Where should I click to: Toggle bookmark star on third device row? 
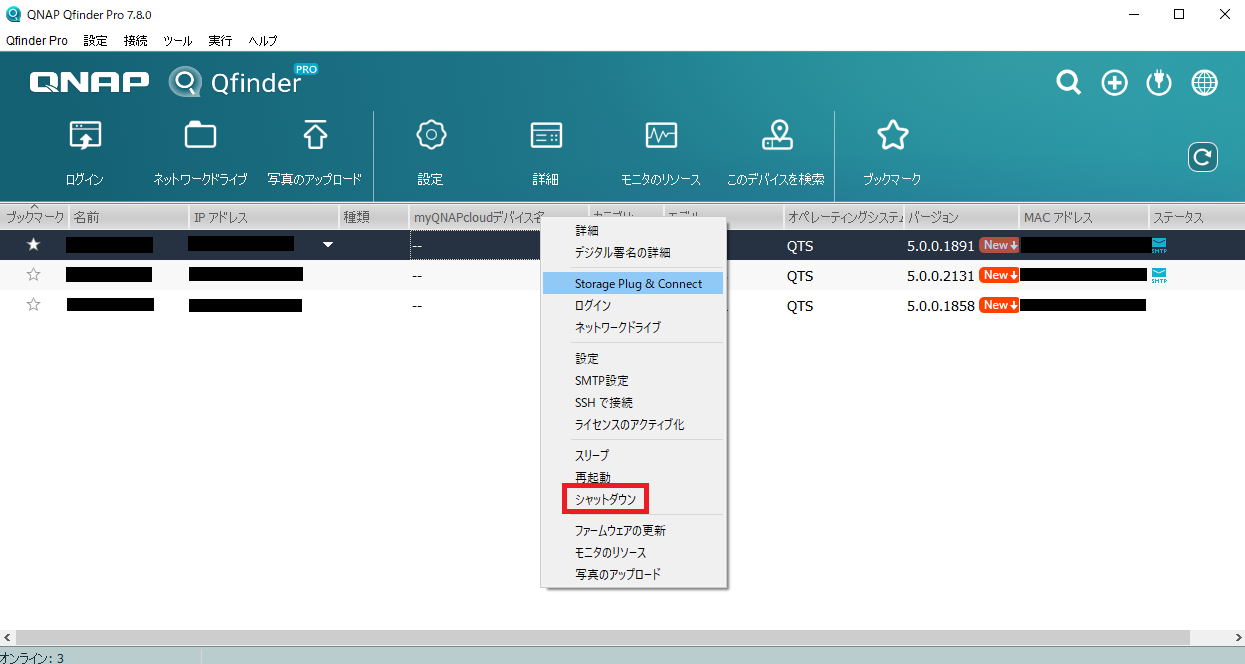[x=33, y=305]
